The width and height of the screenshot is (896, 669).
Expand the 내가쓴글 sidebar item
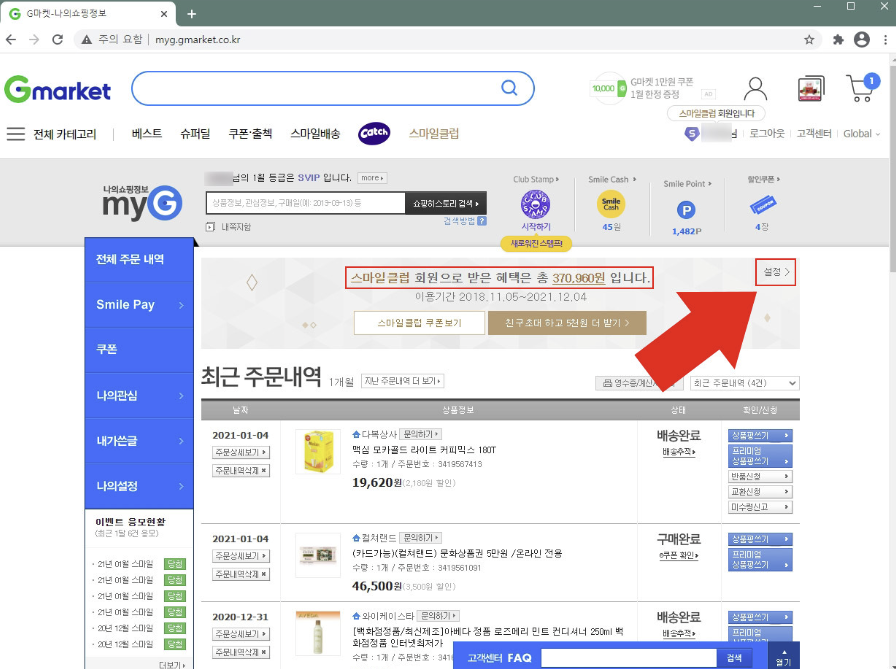(139, 440)
